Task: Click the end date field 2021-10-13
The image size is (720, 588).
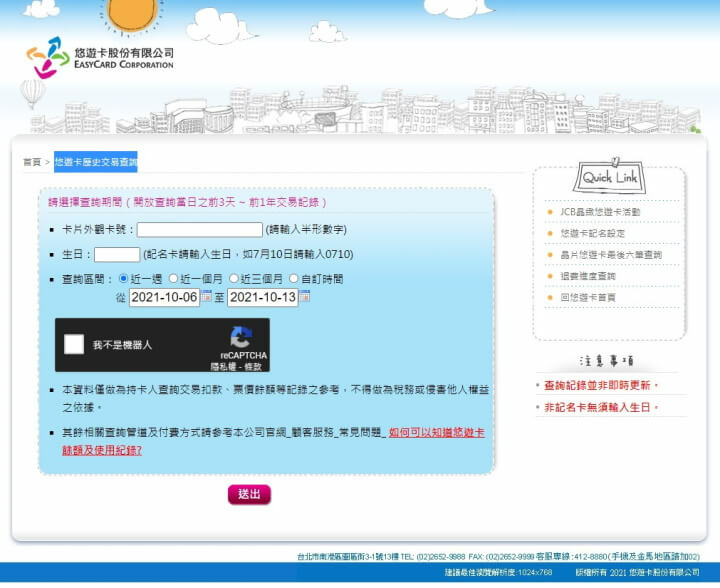Action: coord(263,297)
